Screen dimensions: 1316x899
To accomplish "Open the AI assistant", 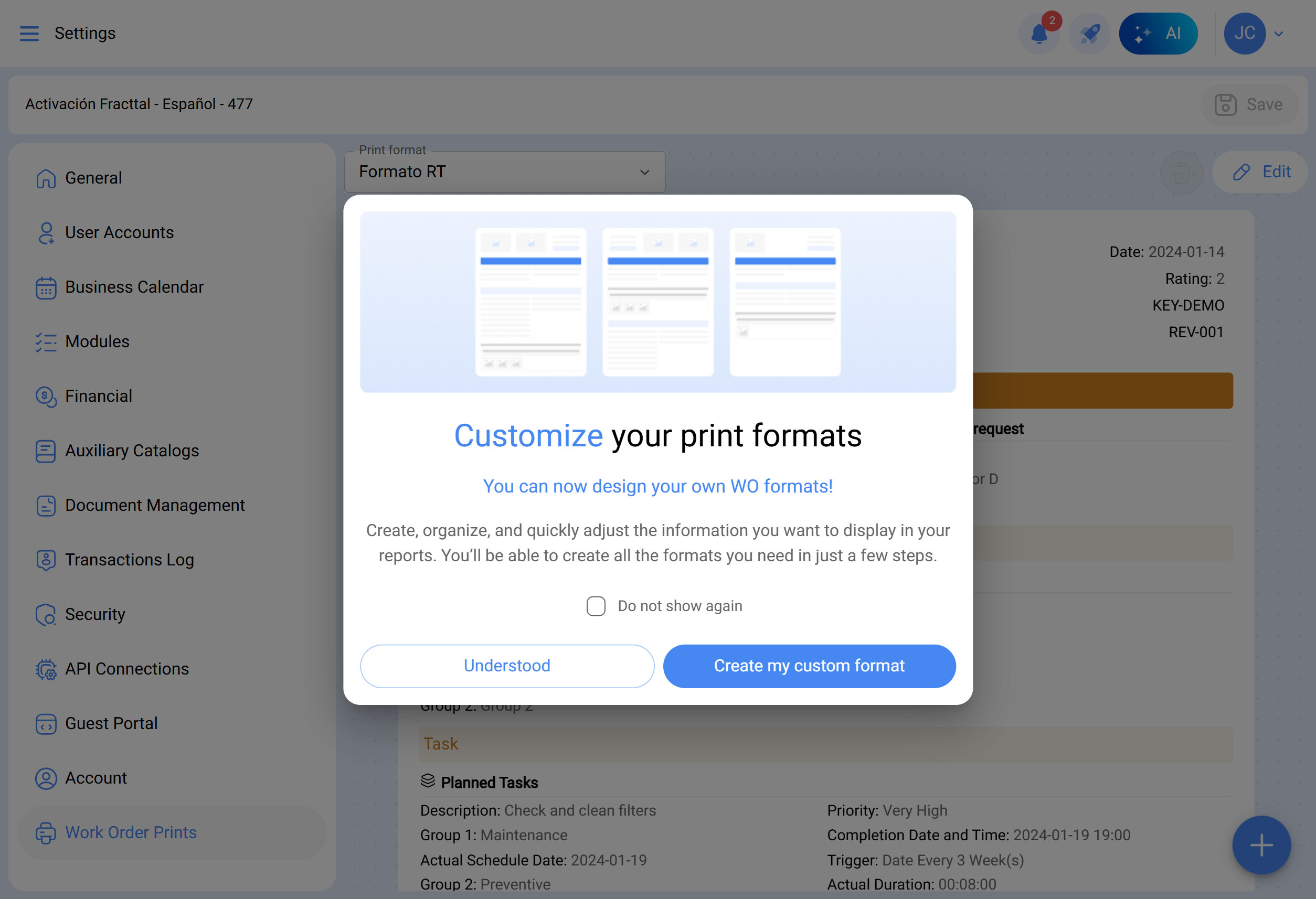I will tap(1159, 34).
